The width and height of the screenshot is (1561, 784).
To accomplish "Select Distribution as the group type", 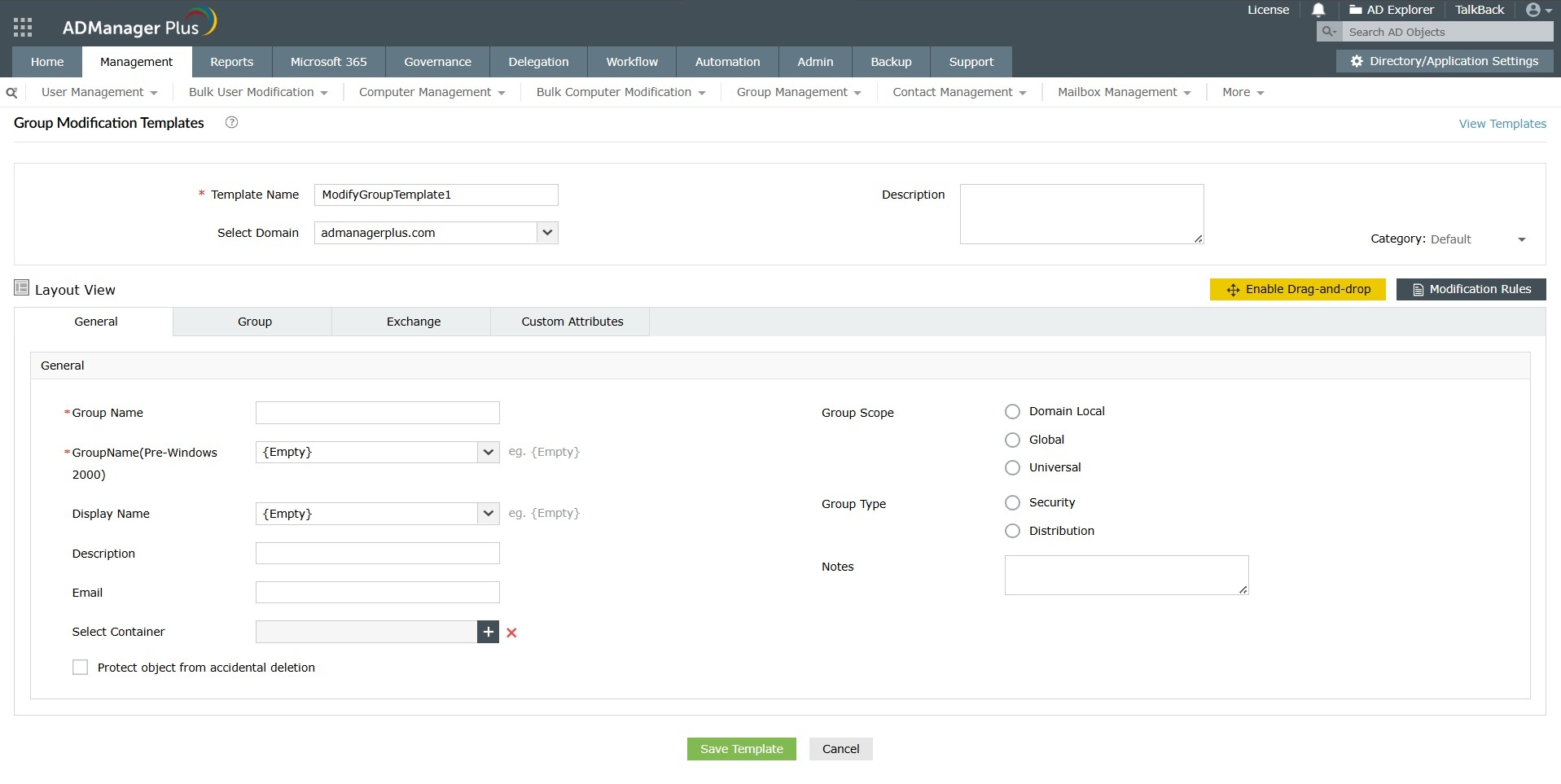I will pos(1012,531).
